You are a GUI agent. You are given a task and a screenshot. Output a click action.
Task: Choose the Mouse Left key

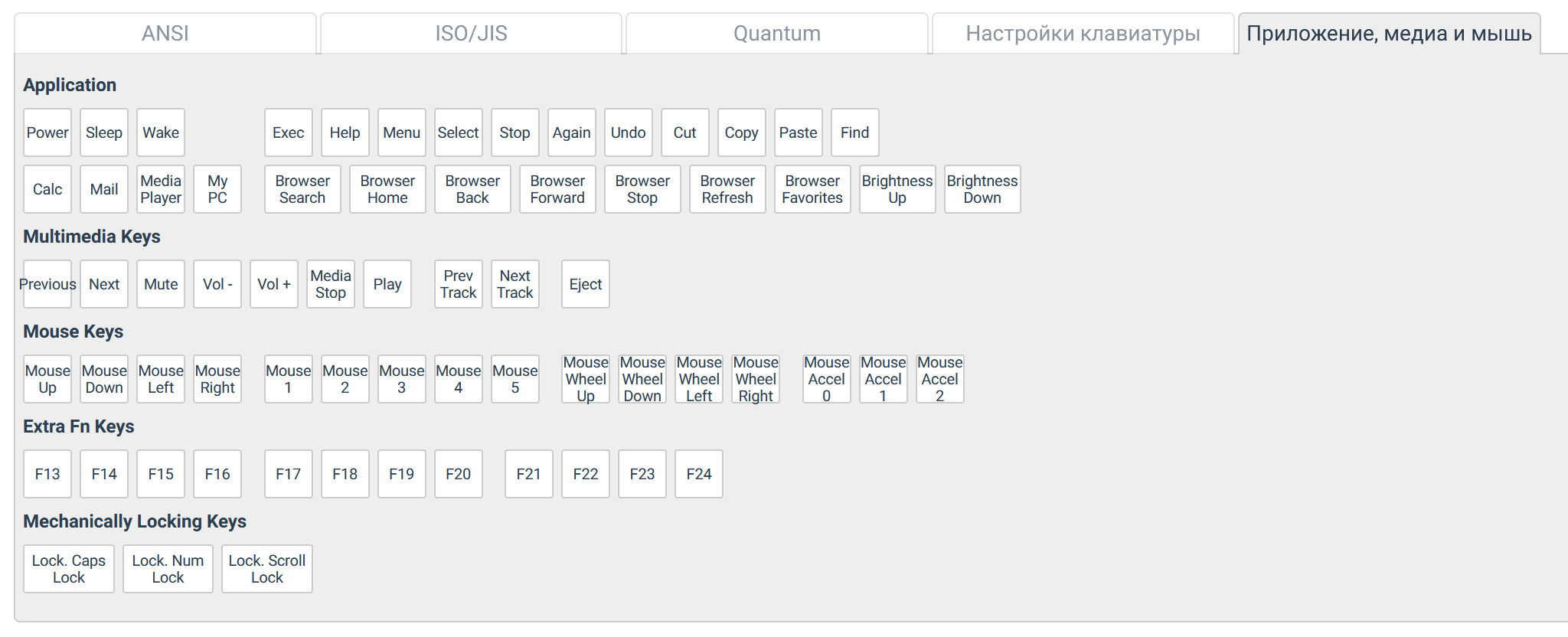click(161, 379)
